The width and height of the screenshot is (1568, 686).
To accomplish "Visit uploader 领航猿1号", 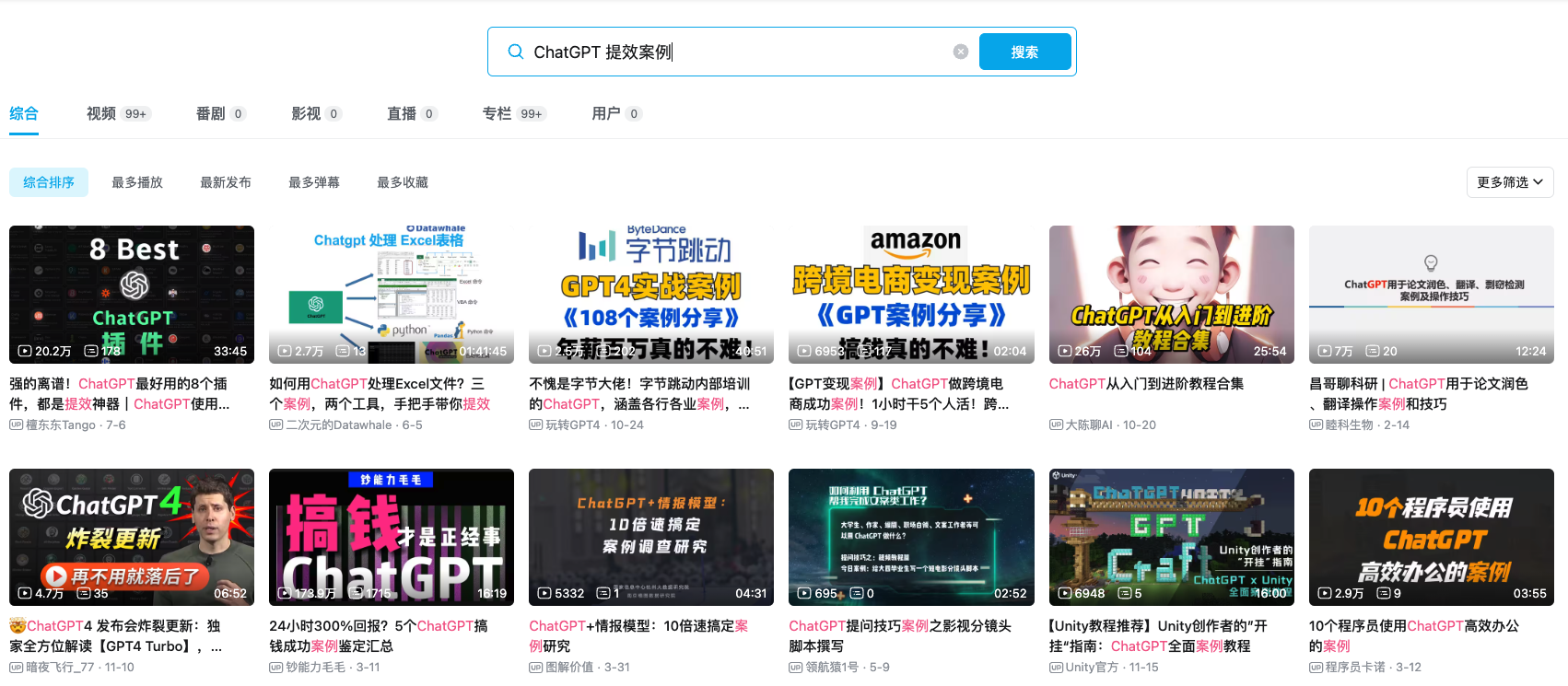I will (832, 668).
